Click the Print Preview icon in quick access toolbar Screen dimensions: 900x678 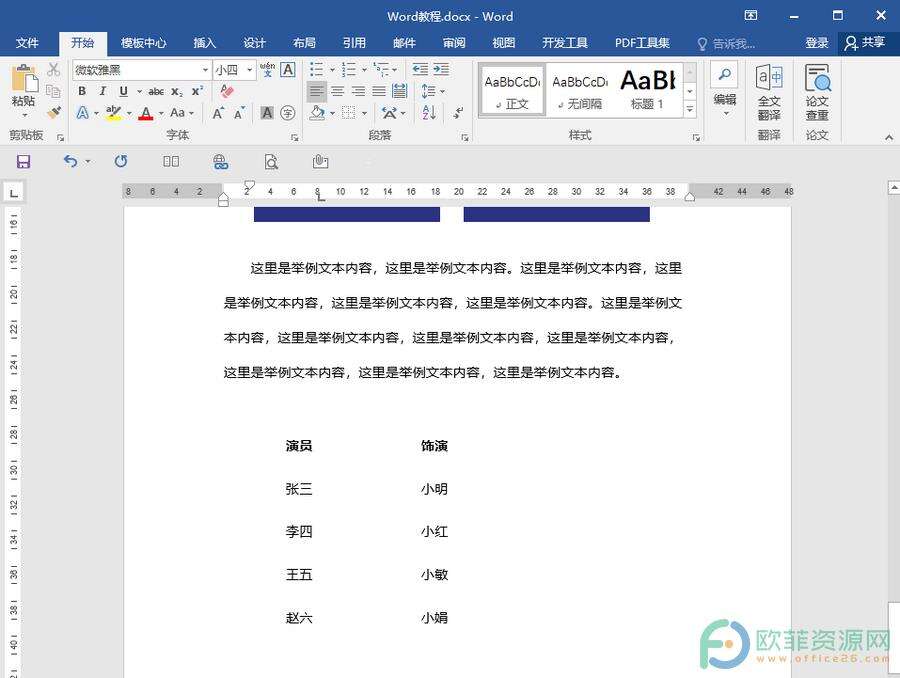point(271,161)
